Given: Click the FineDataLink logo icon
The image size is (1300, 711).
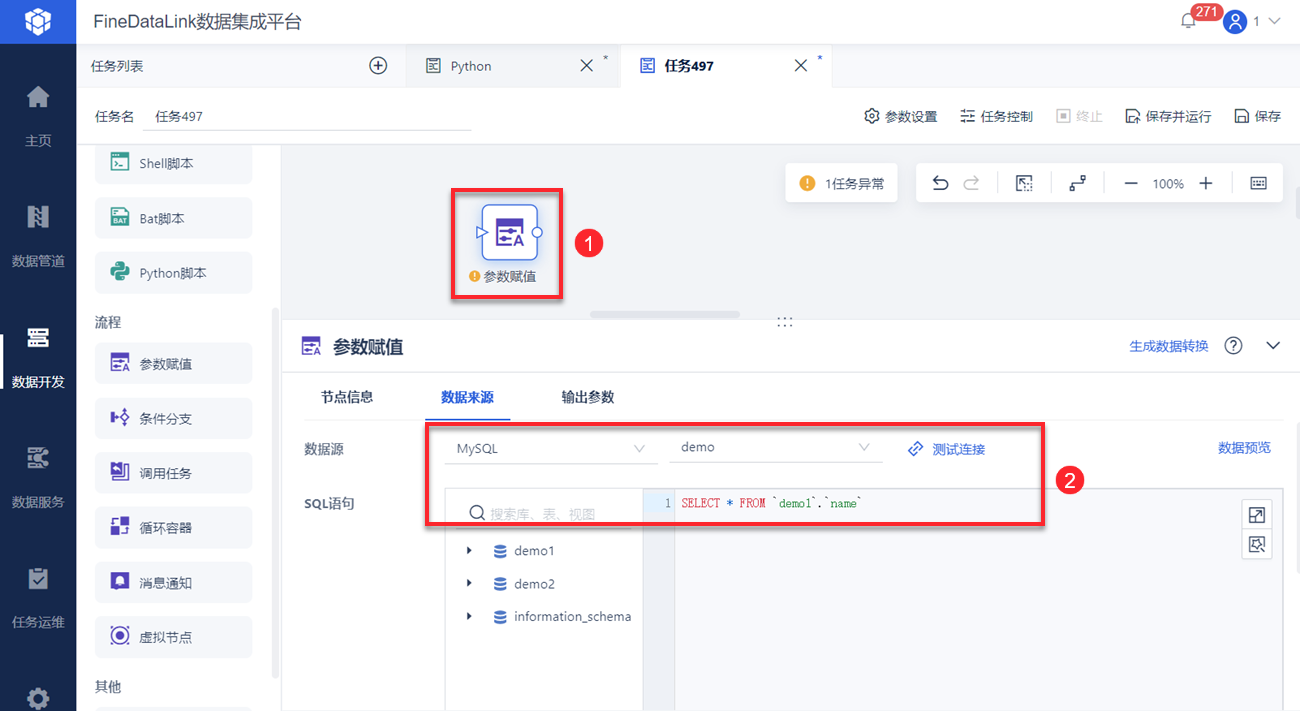Looking at the screenshot, I should [38, 21].
